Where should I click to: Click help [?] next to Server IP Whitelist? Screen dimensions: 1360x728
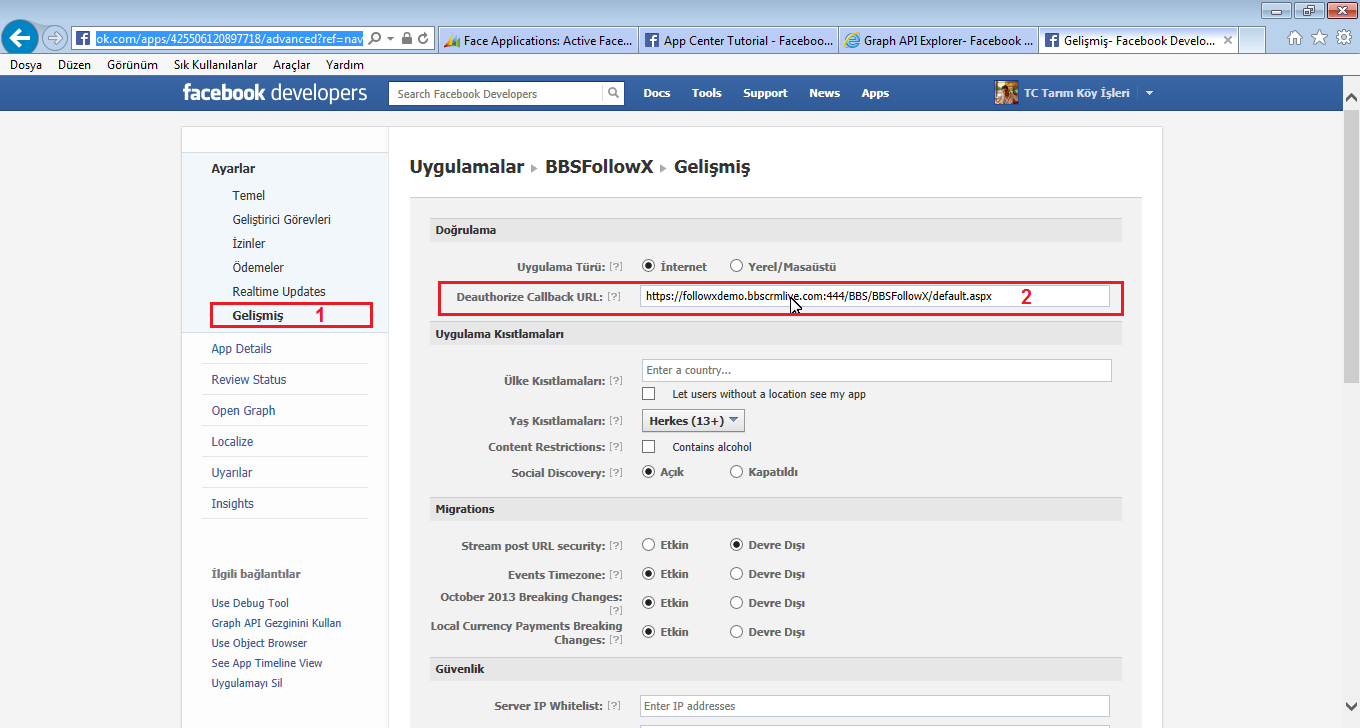point(614,706)
